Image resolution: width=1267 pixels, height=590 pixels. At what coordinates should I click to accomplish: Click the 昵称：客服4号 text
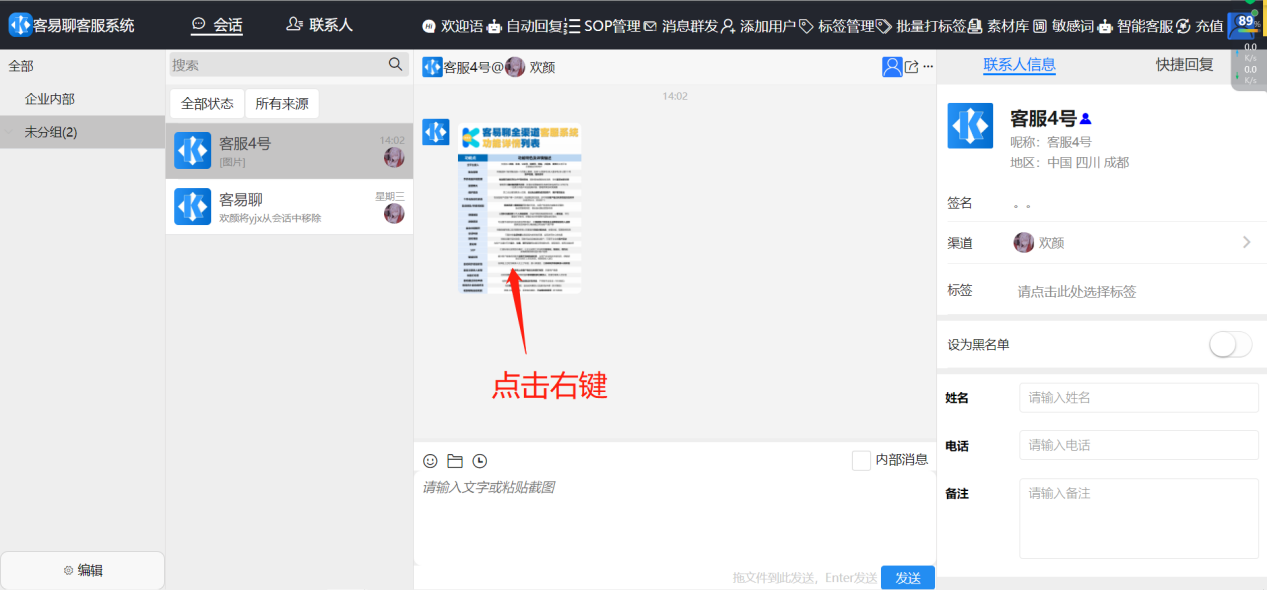tap(1051, 142)
